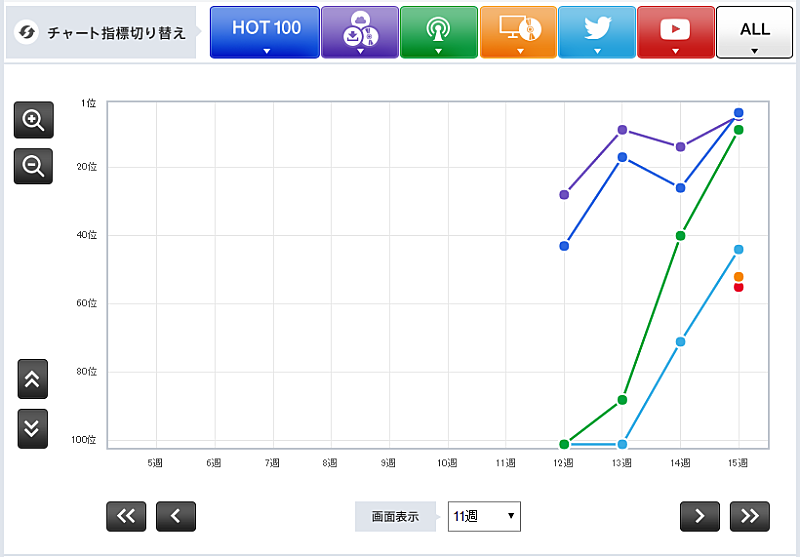Jump to first weeks with double-left arrow
The height and width of the screenshot is (557, 800).
point(126,516)
